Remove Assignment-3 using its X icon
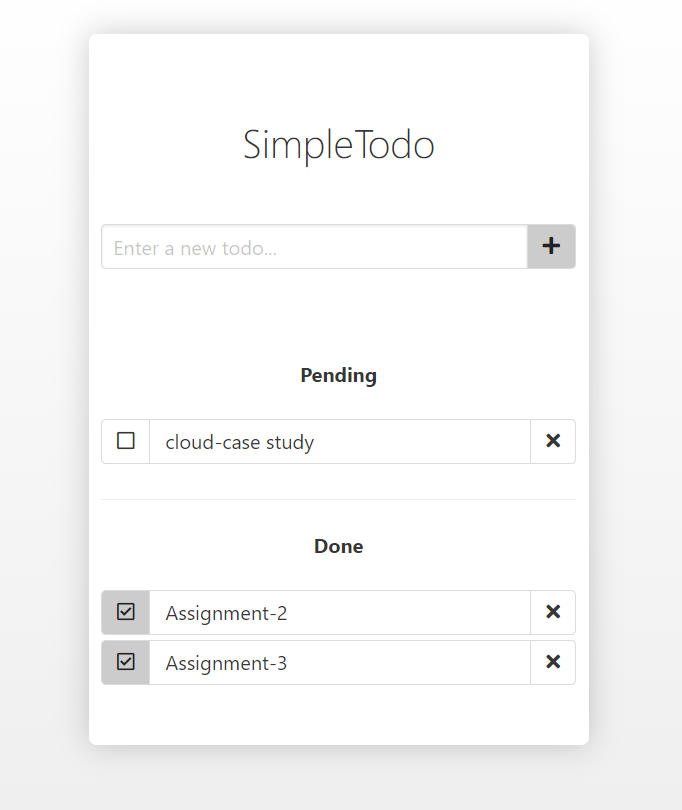The width and height of the screenshot is (682, 810). click(553, 662)
